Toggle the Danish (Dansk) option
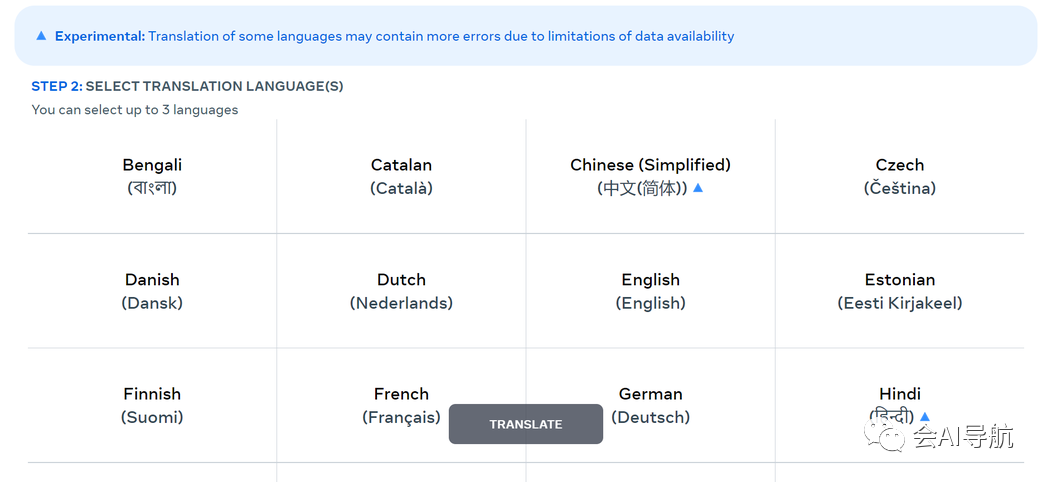1047x482 pixels. pos(152,291)
